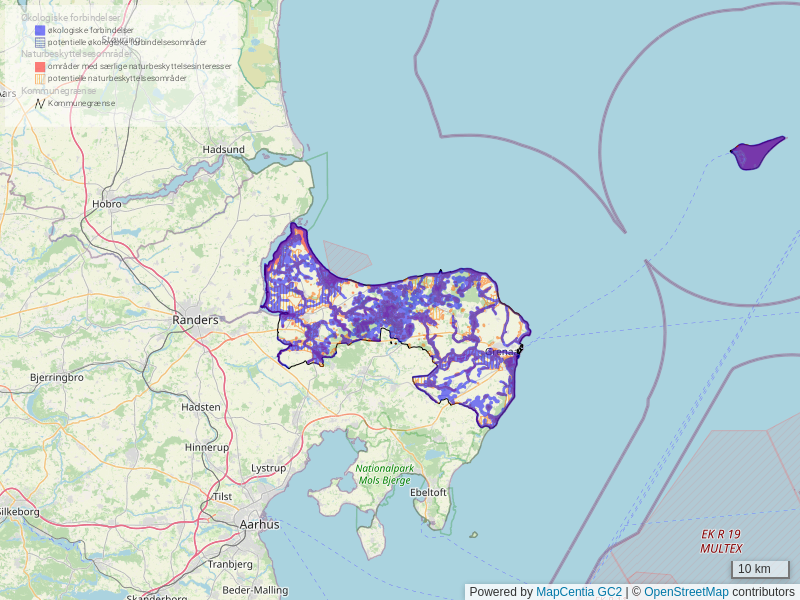
Task: Select the Økologiske forbindelser legend heading
Action: click(x=71, y=18)
